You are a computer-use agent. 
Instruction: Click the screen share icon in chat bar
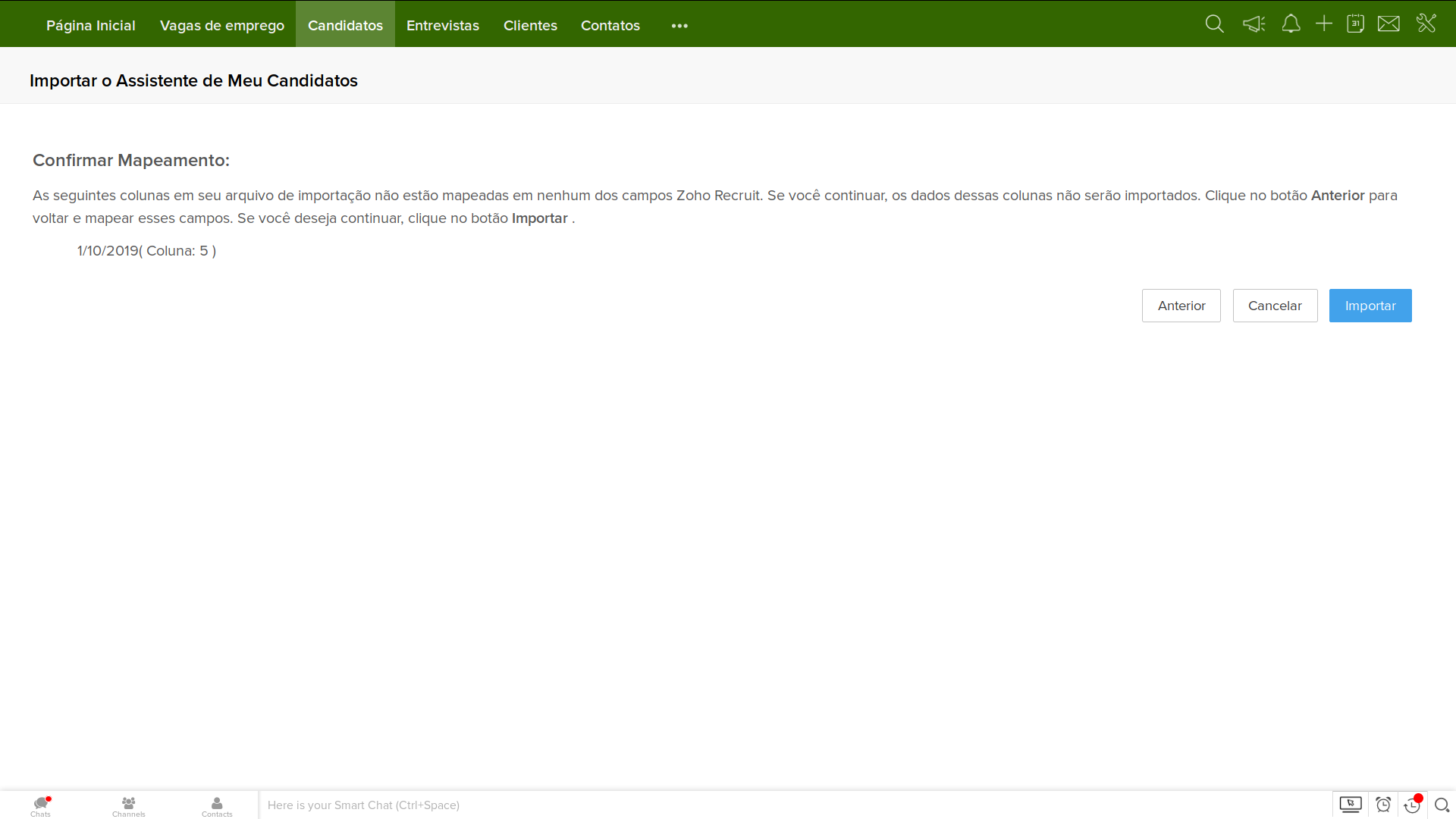pyautogui.click(x=1351, y=805)
